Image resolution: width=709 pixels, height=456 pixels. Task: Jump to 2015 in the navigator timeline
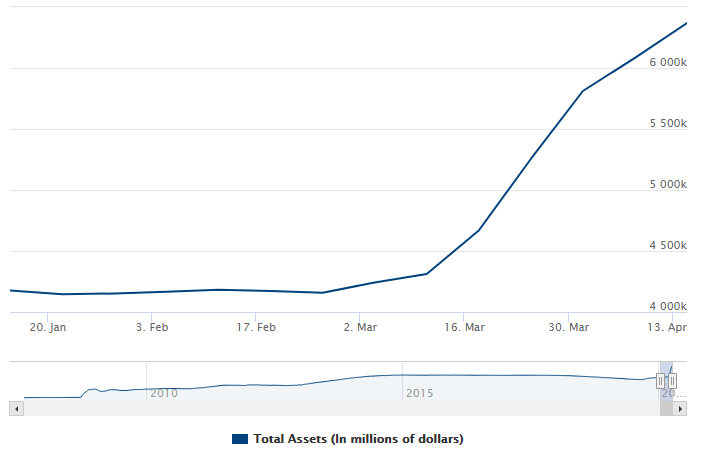pos(419,393)
